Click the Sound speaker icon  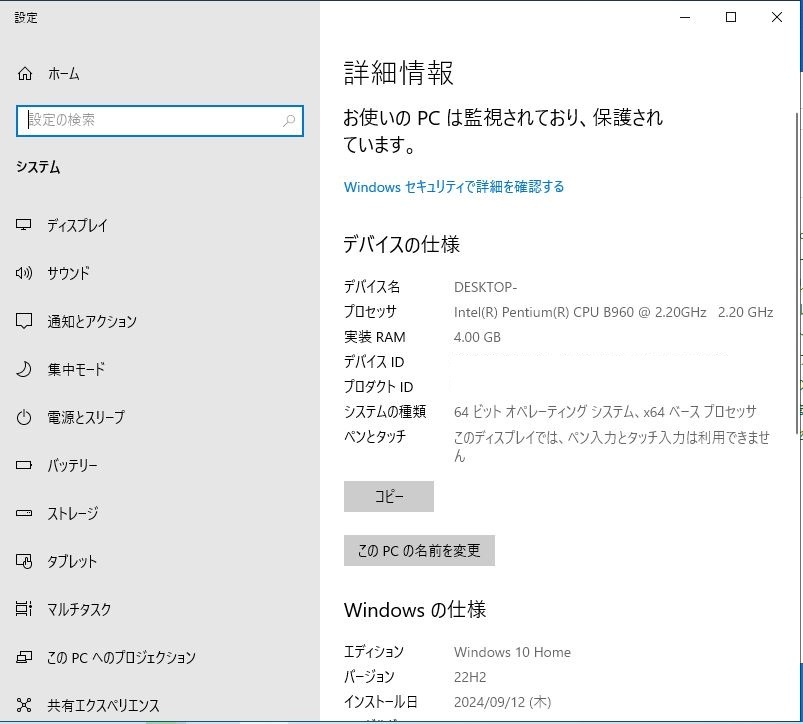[x=24, y=273]
